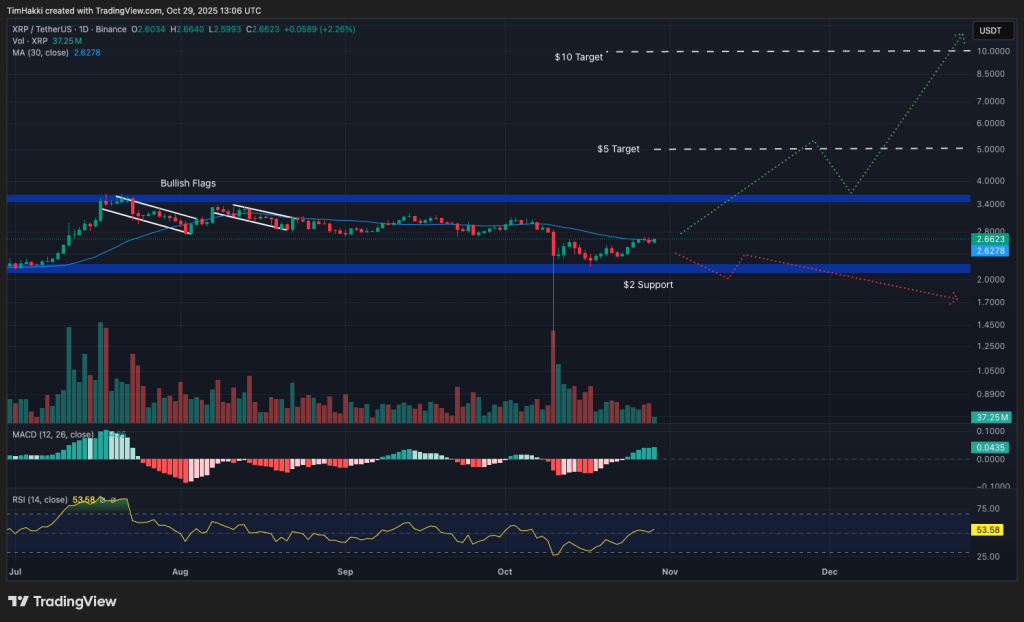Click the current price tag 2.6623 on price scale

click(989, 240)
